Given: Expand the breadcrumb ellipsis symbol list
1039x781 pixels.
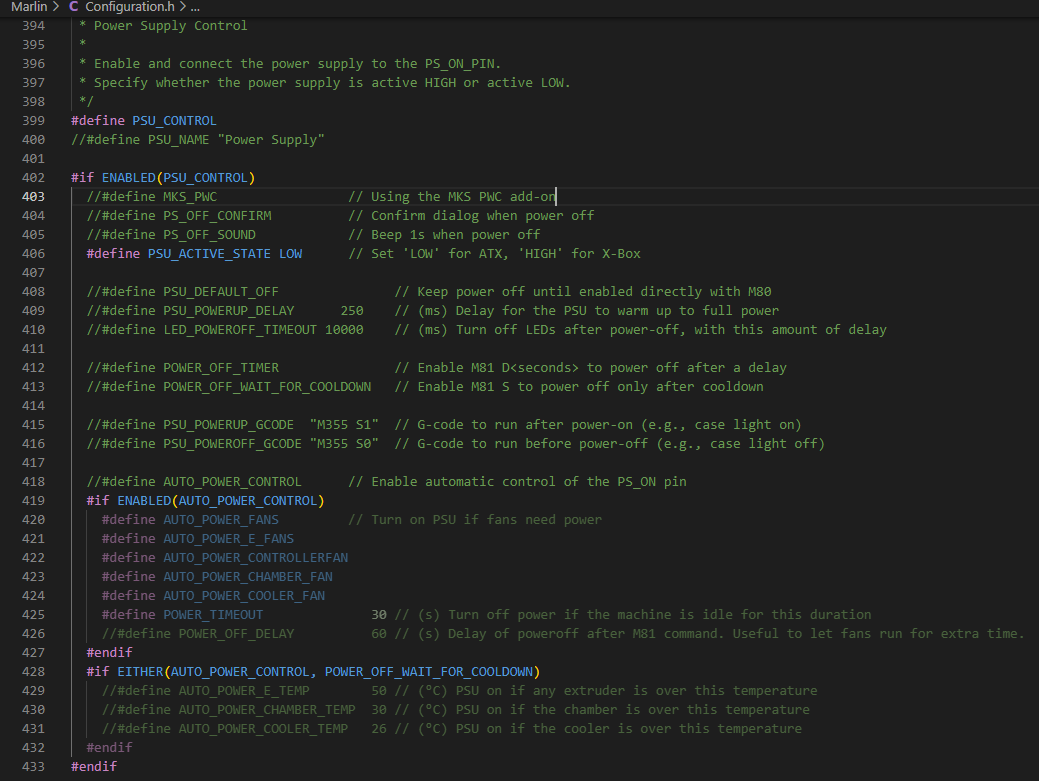Looking at the screenshot, I should 195,7.
